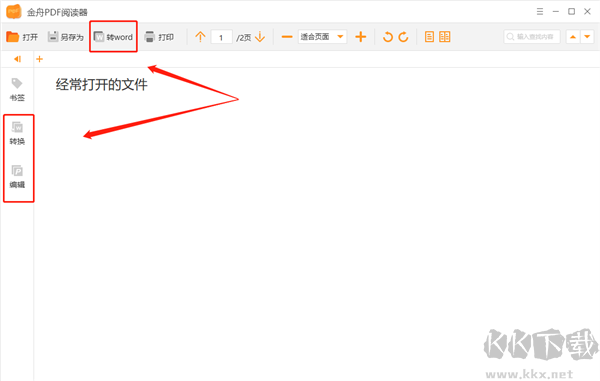Maximize the PDF reader window
600x381 pixels.
point(571,11)
